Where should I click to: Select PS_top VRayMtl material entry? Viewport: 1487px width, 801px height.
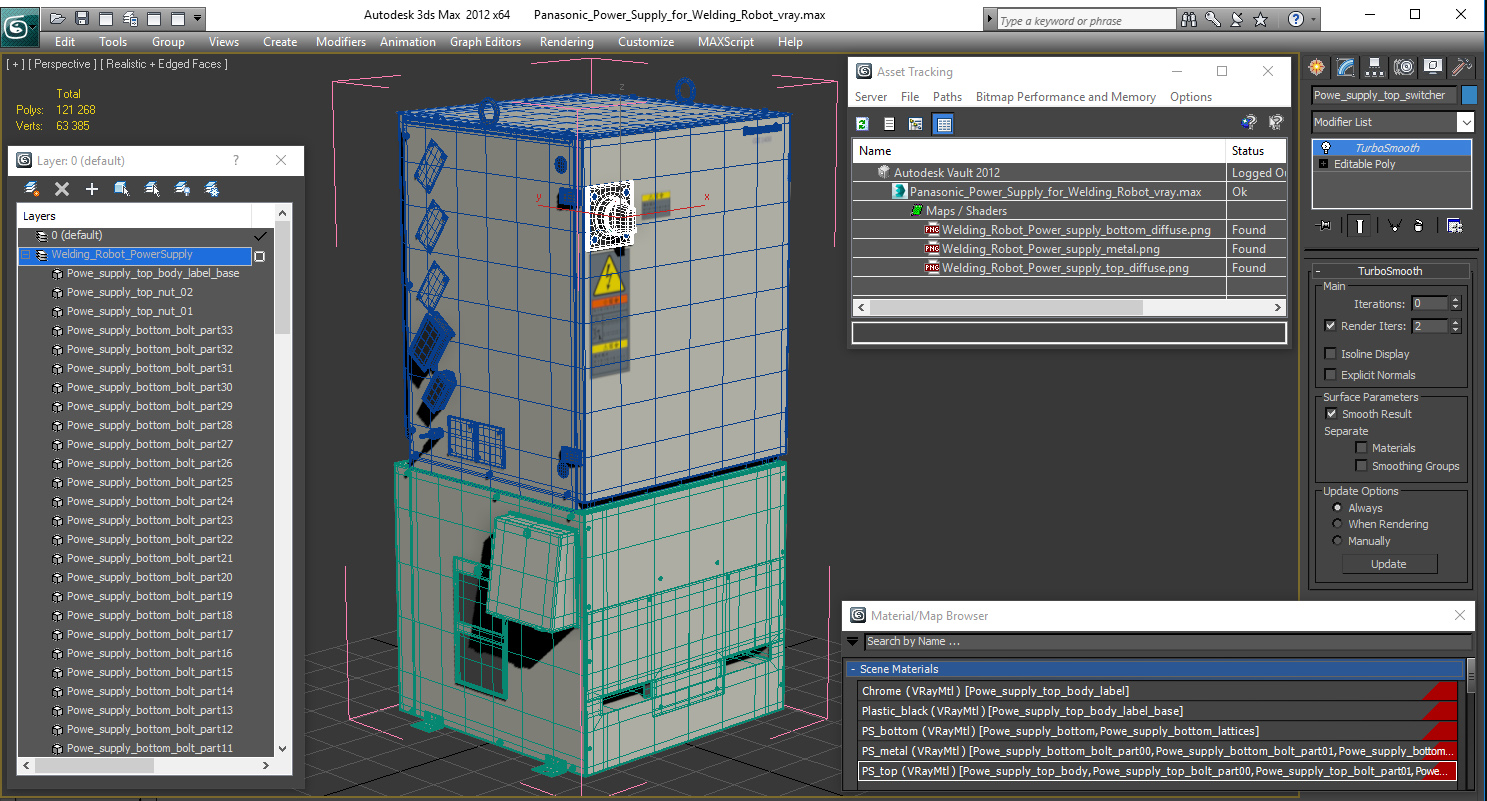click(1157, 771)
